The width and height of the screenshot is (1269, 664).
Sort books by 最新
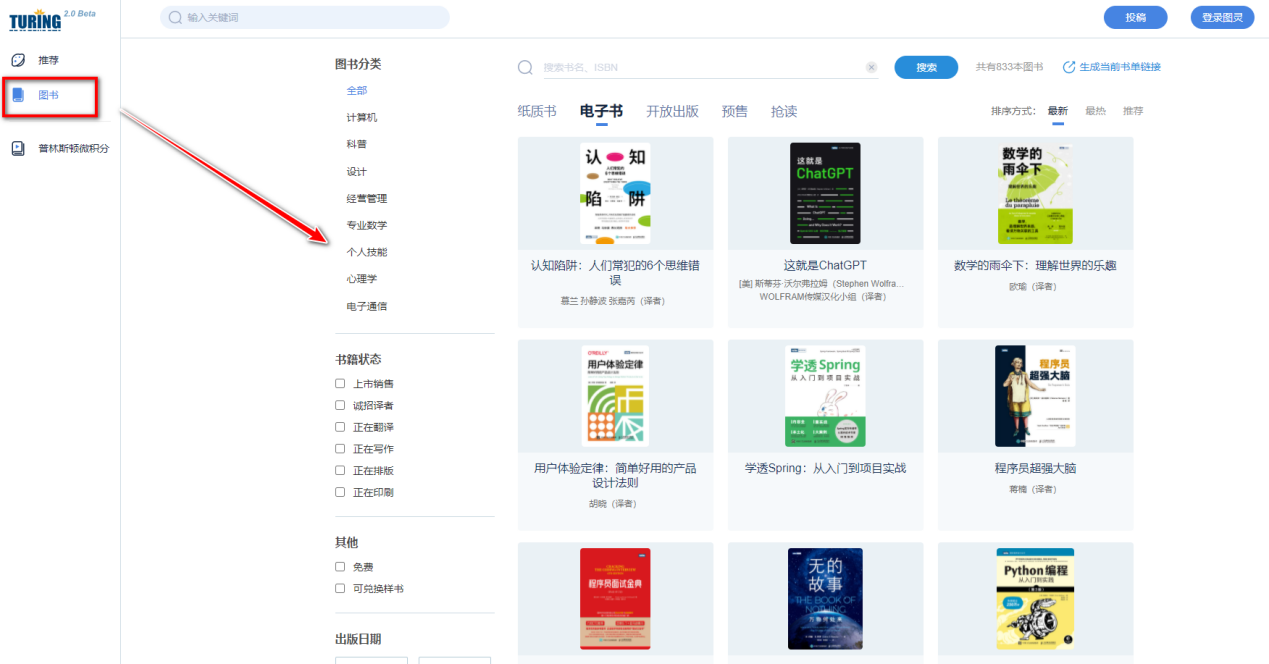pyautogui.click(x=1057, y=111)
